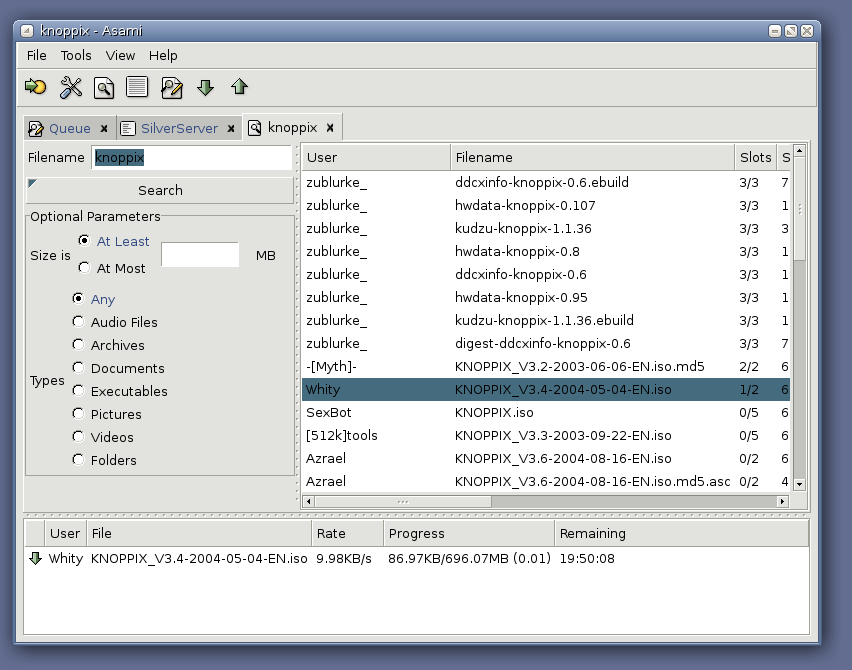Click the SilverServer tab icon
Image resolution: width=852 pixels, height=670 pixels.
(x=128, y=129)
